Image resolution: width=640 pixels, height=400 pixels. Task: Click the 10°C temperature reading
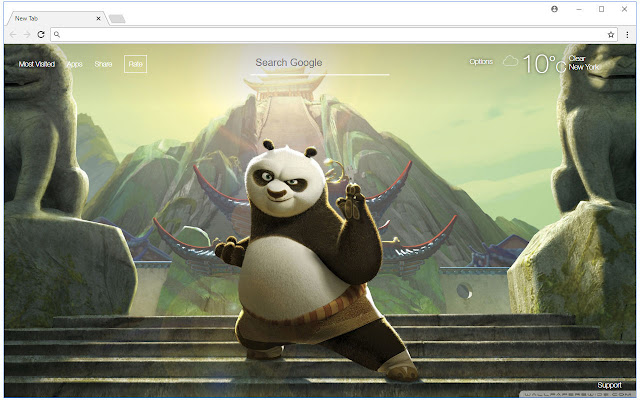coord(544,64)
